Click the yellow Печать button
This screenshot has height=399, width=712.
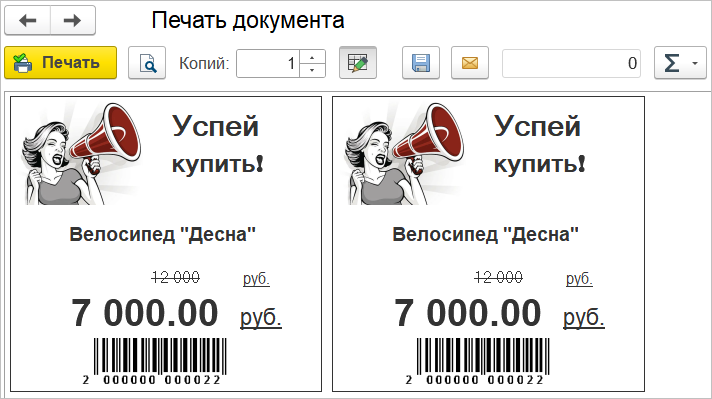tap(60, 63)
